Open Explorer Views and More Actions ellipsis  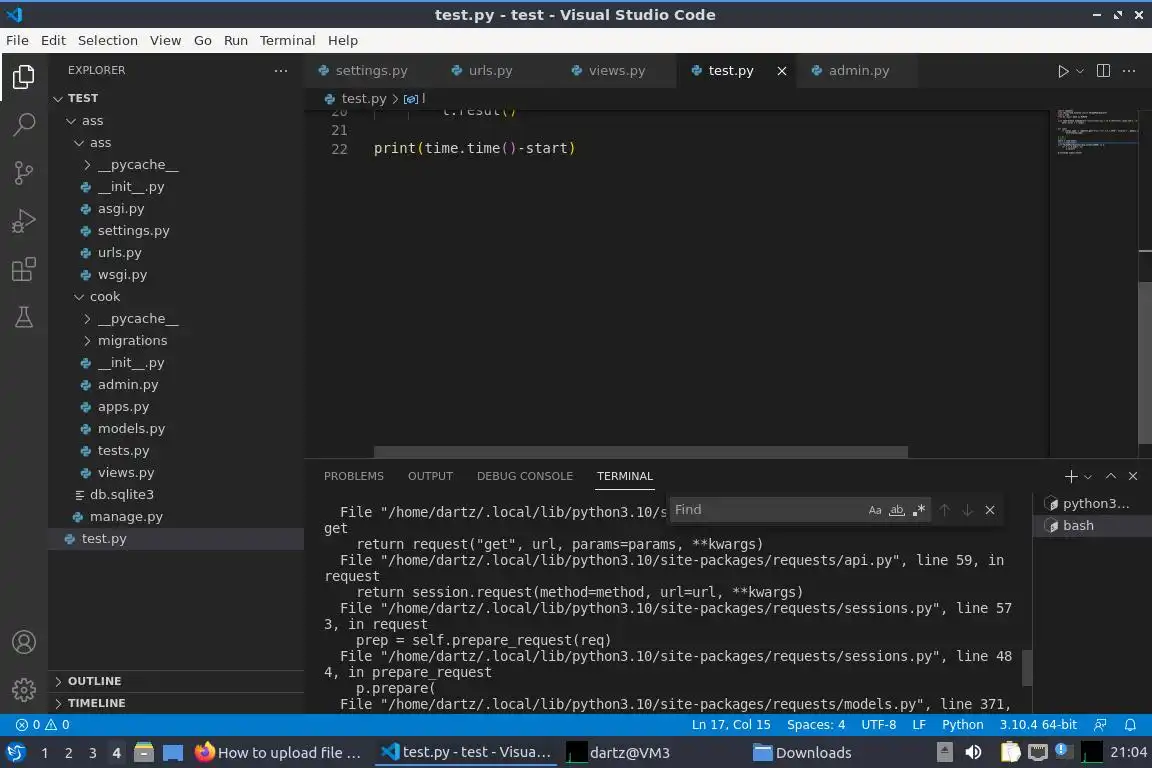click(x=281, y=71)
